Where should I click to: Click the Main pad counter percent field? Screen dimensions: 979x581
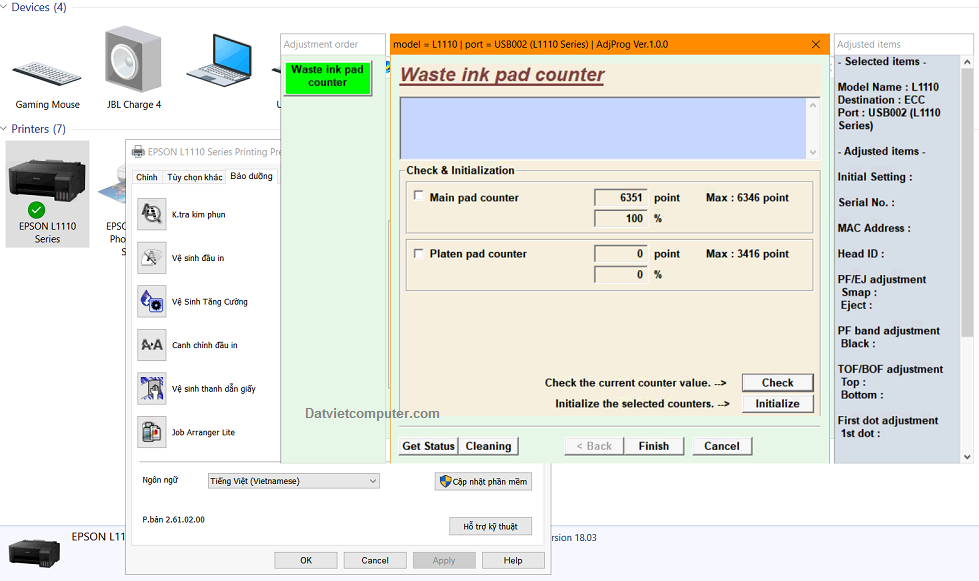tap(621, 218)
